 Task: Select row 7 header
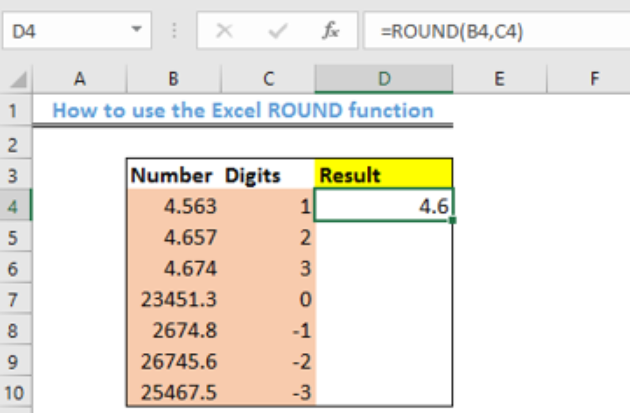click(x=16, y=299)
